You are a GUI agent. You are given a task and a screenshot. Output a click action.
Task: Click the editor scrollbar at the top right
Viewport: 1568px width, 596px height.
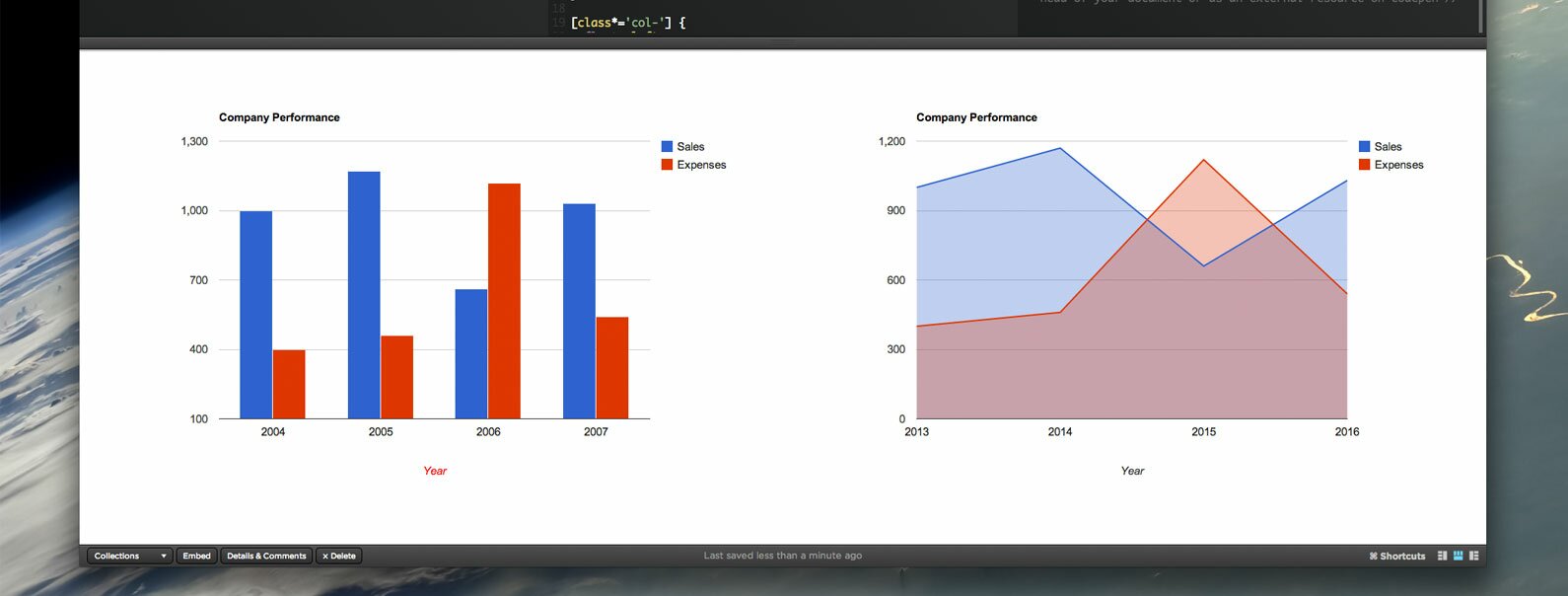pos(1480,17)
